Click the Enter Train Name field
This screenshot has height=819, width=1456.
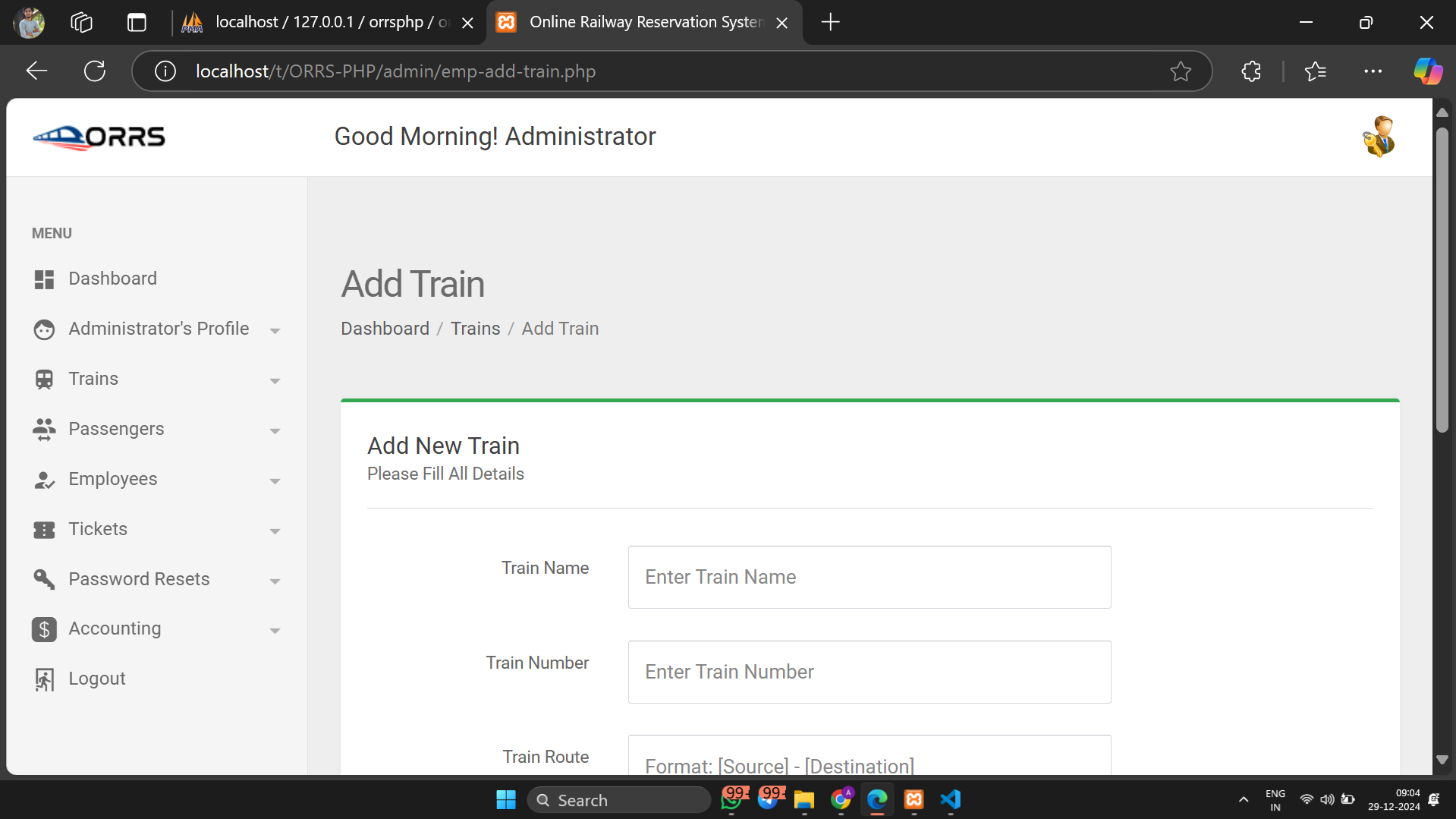868,577
